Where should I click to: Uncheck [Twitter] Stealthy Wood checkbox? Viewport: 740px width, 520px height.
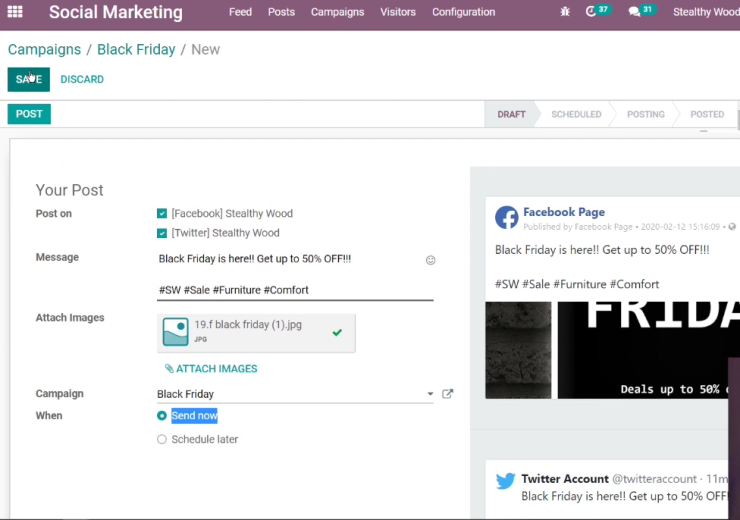tap(162, 233)
